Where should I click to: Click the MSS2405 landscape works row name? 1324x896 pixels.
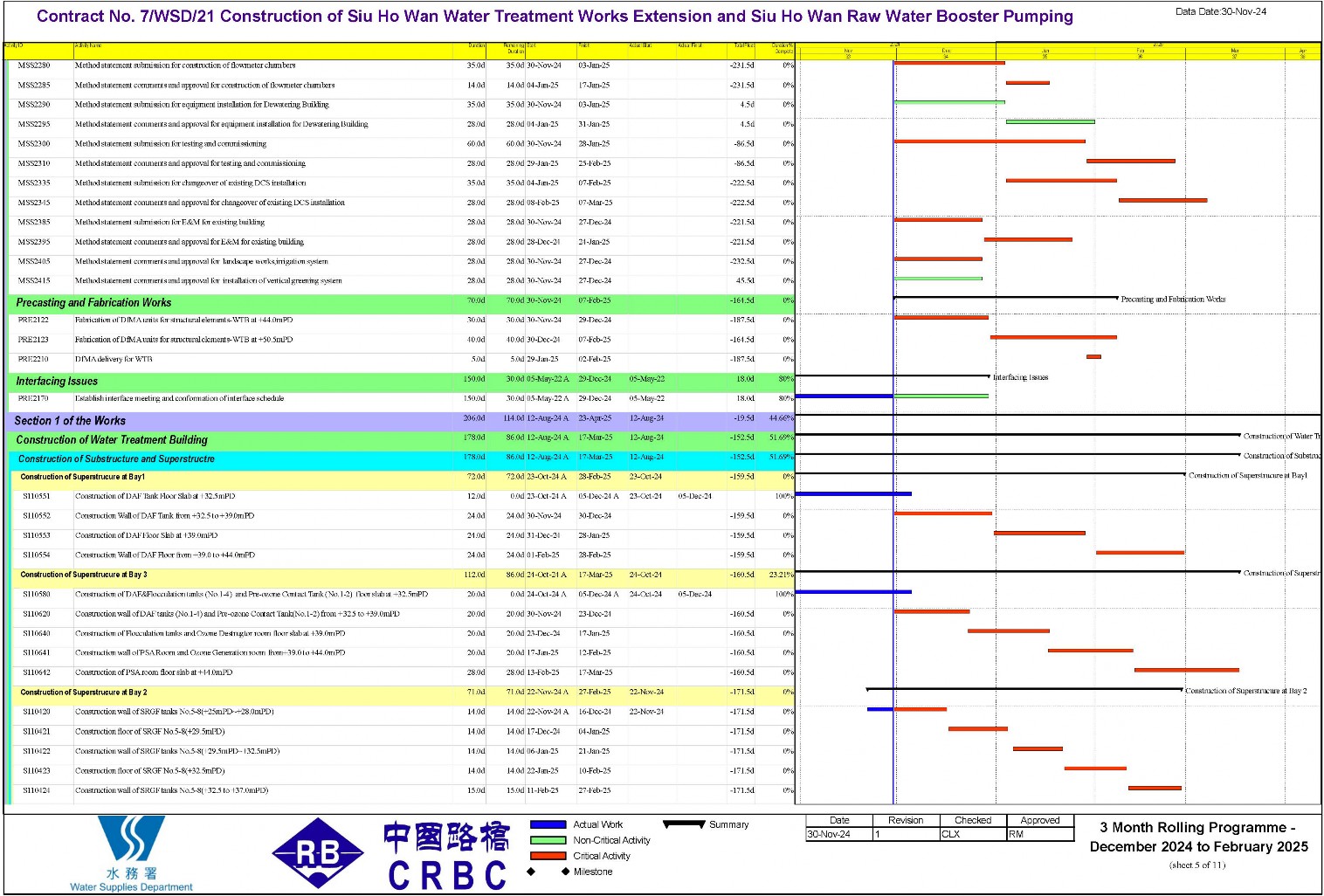202,262
